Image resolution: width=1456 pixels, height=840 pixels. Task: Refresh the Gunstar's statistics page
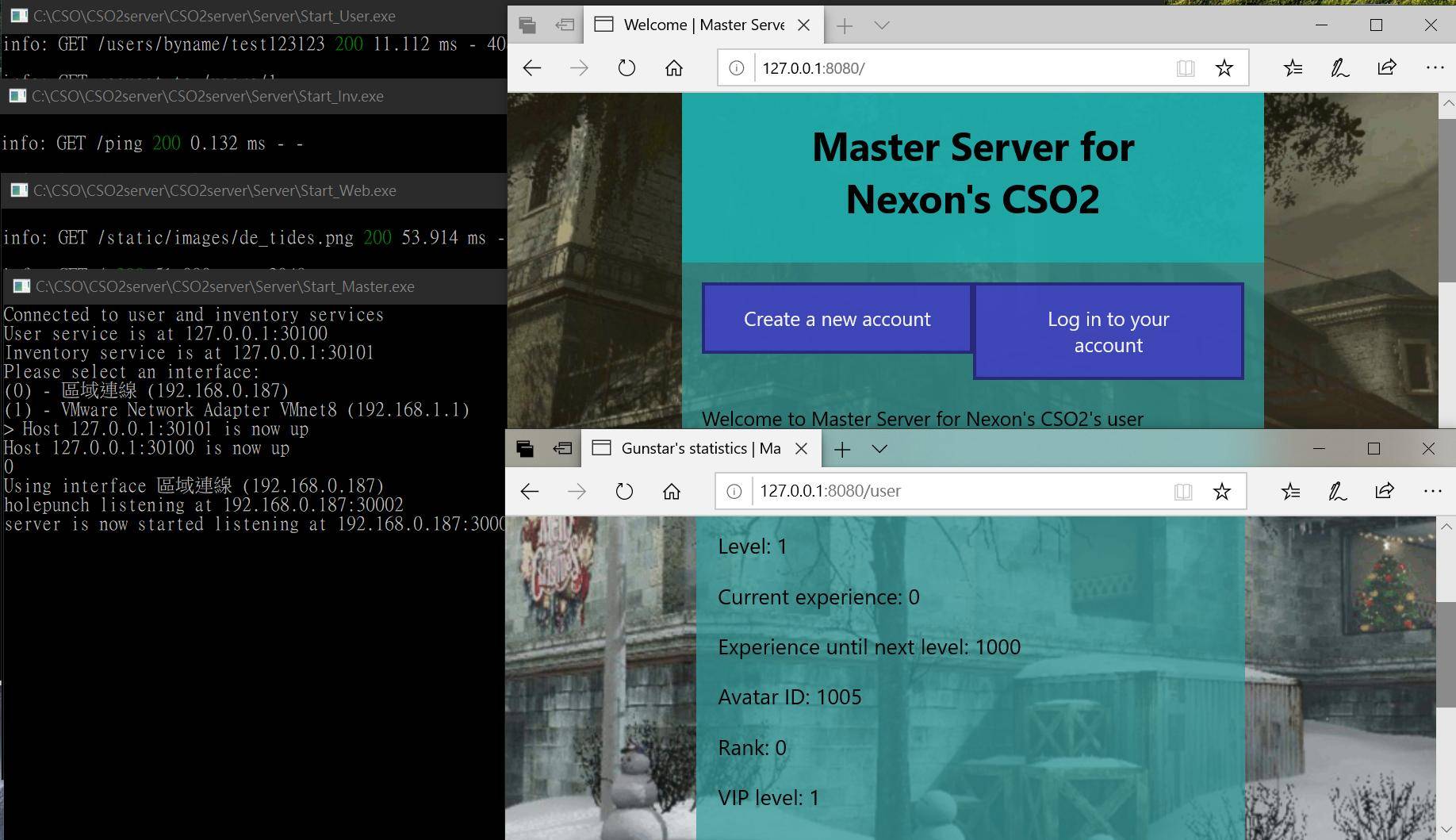[x=624, y=492]
